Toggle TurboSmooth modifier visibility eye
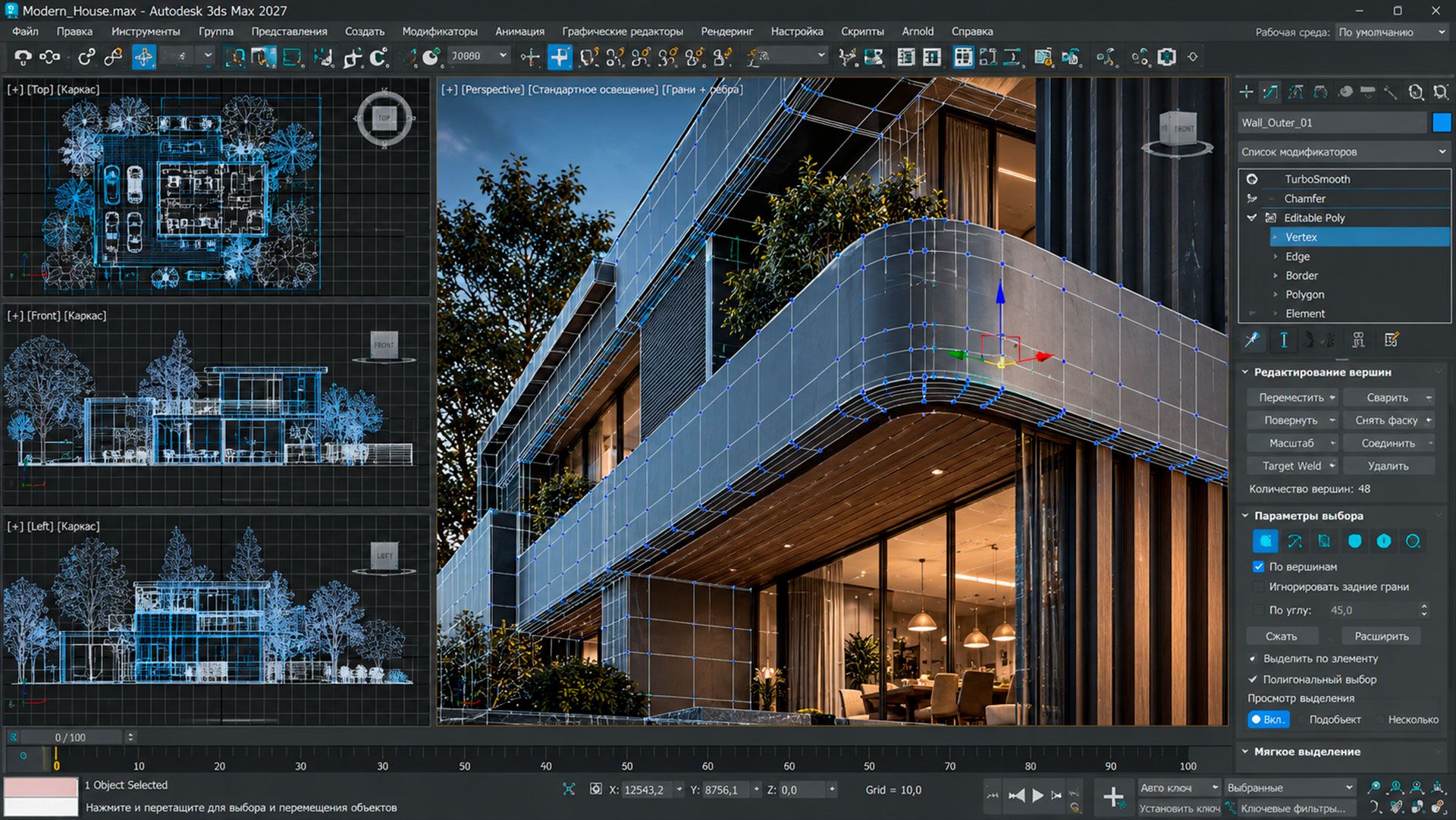Image resolution: width=1456 pixels, height=820 pixels. (x=1252, y=179)
